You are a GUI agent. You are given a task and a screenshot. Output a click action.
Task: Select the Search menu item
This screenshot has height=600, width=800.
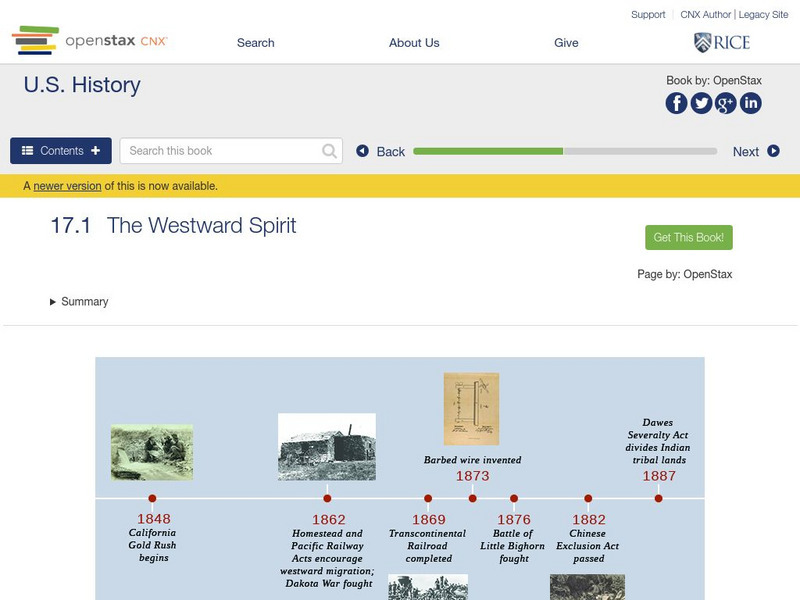[255, 43]
